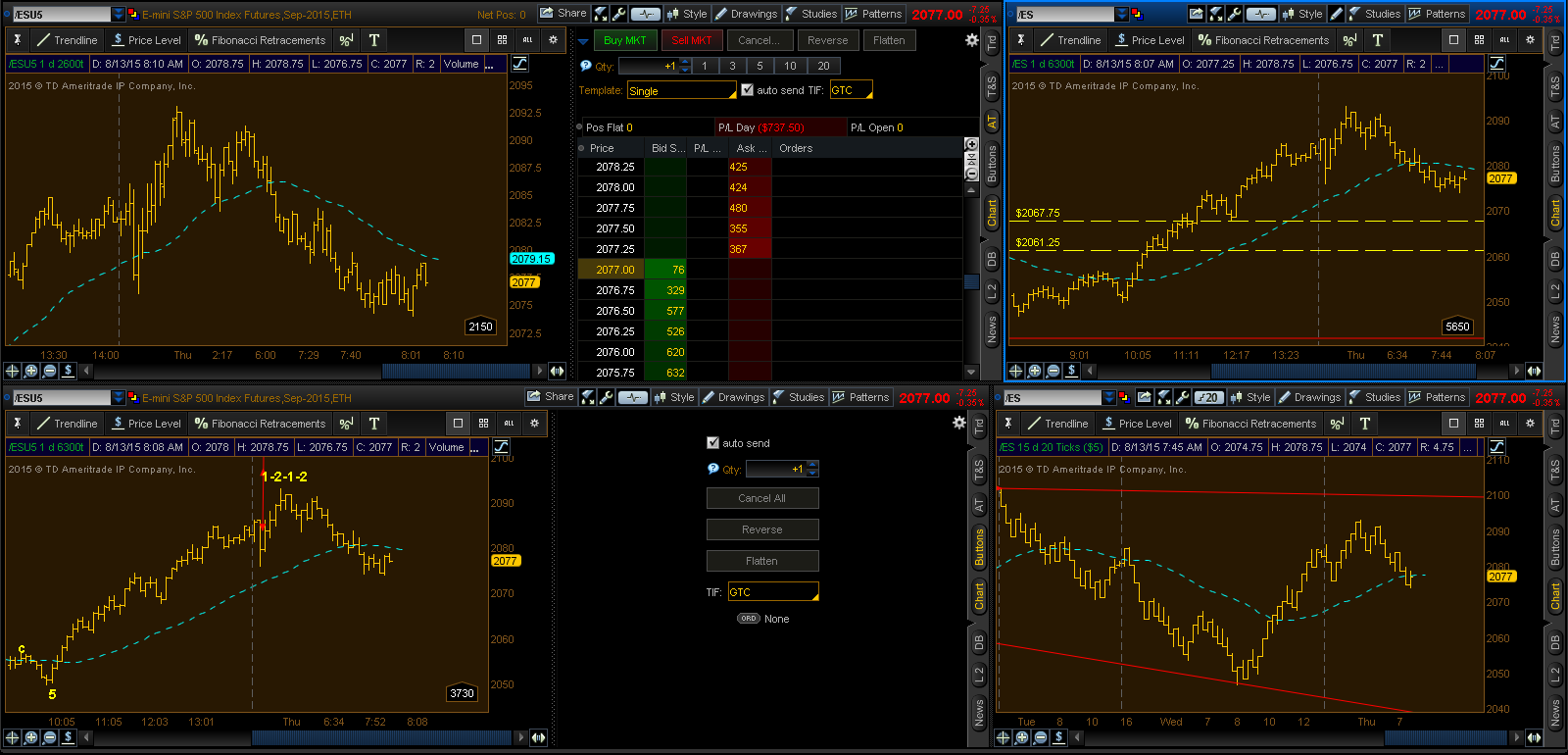Select Trendline tool in bottom-left chart toolbar
The image size is (1568, 755).
67,424
